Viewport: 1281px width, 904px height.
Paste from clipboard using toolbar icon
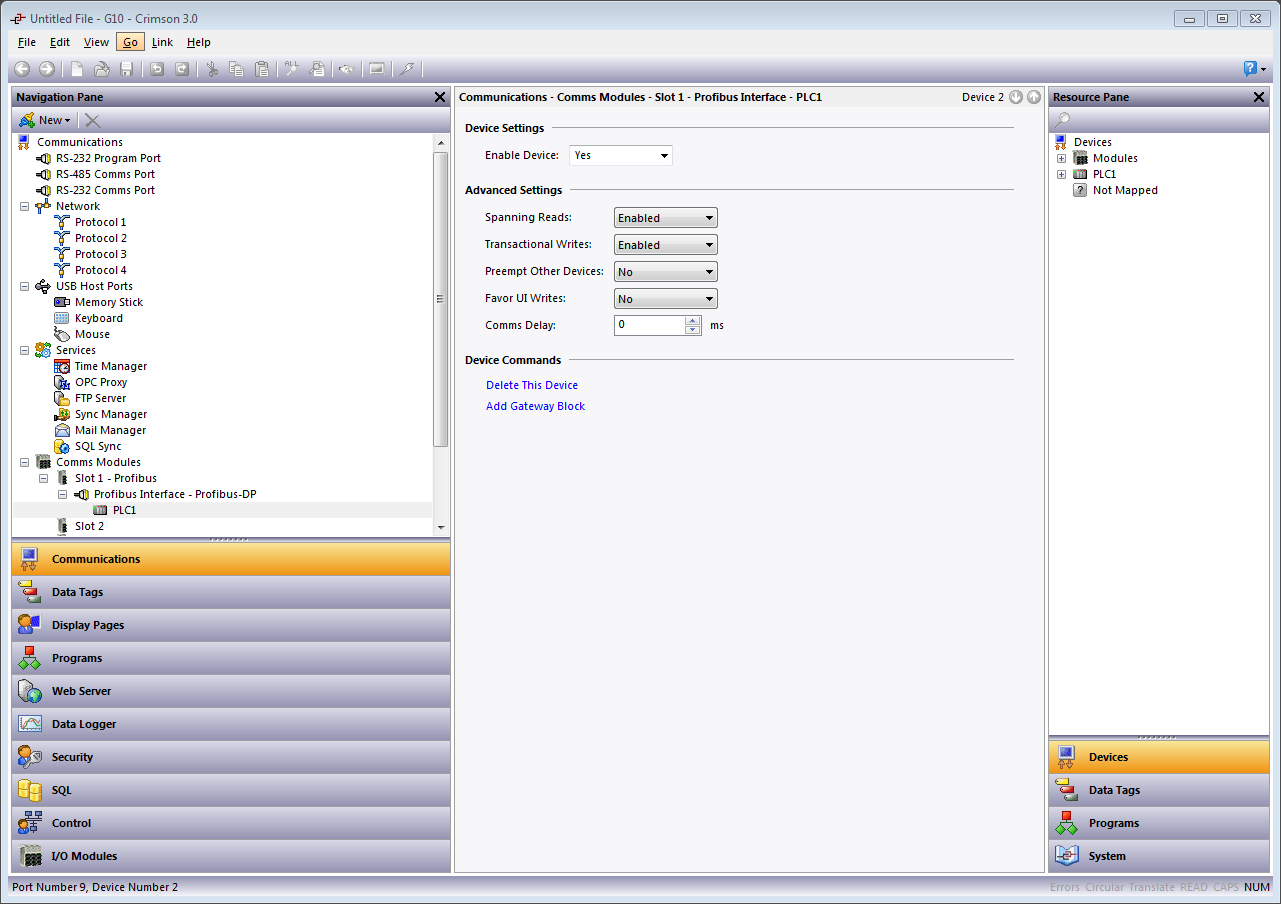262,69
